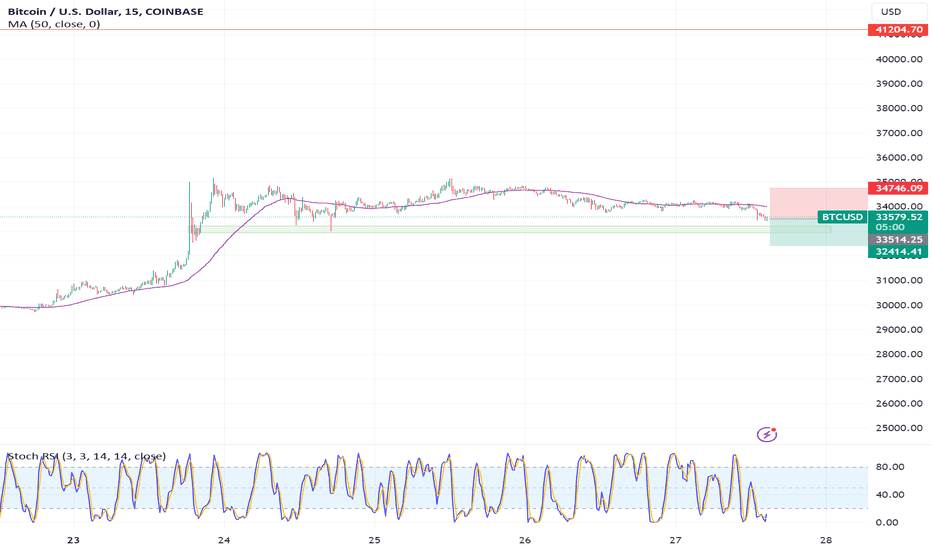Select the red stop-loss zone of the position
This screenshot has height=550, width=932.
point(818,203)
